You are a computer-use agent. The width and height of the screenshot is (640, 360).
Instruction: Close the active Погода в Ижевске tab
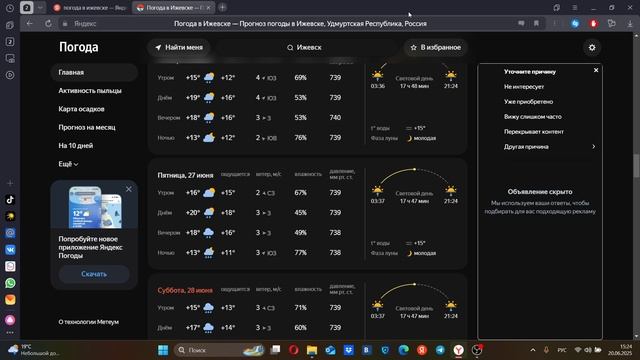coord(208,8)
